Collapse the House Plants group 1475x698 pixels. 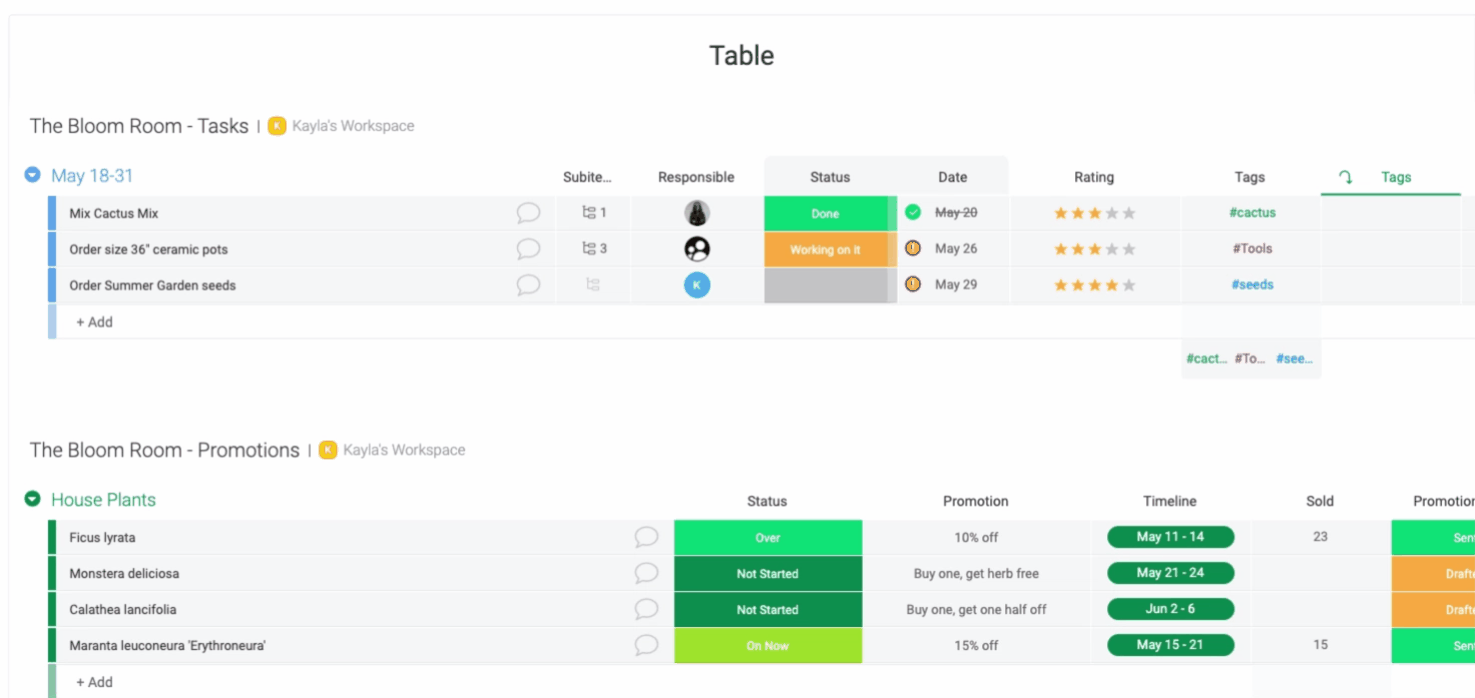(32, 499)
